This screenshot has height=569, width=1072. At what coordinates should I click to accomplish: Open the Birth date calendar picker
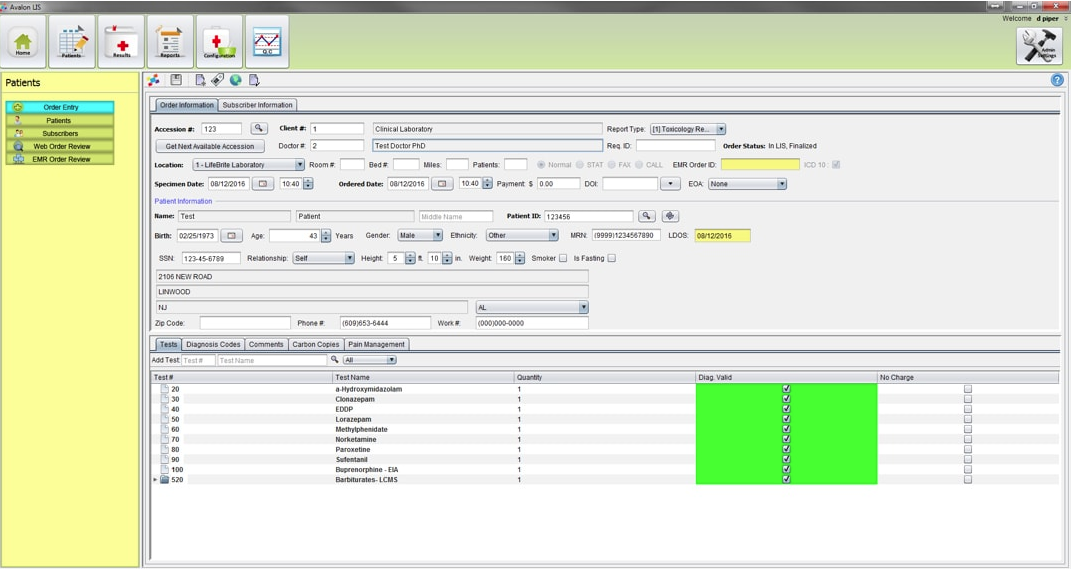point(231,236)
